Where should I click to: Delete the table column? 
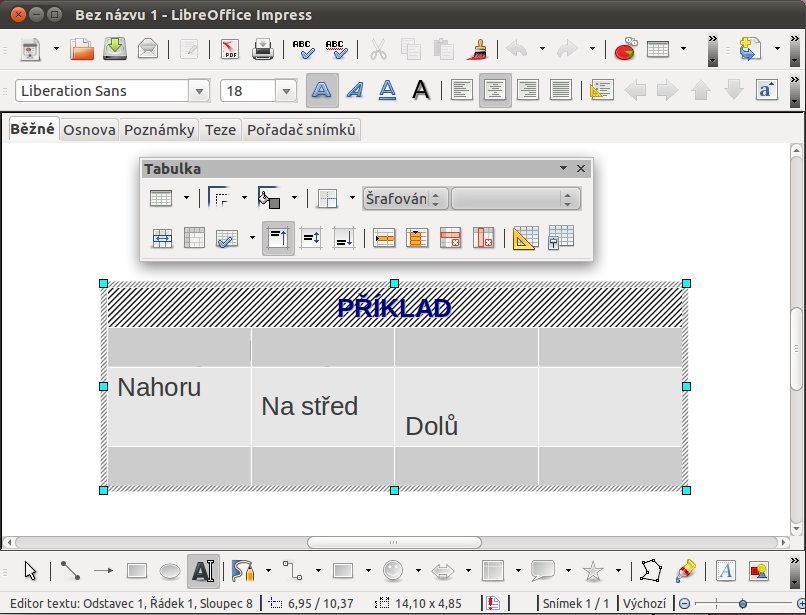point(483,239)
